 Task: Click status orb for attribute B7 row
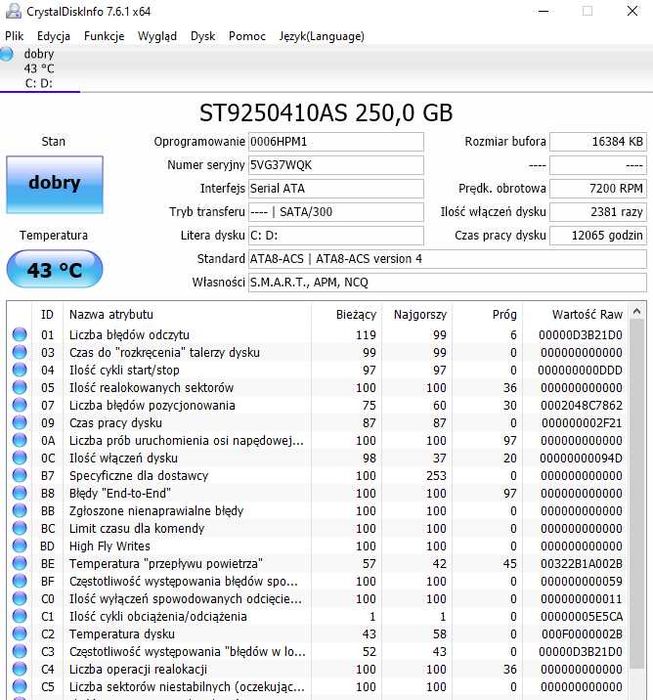(x=19, y=475)
